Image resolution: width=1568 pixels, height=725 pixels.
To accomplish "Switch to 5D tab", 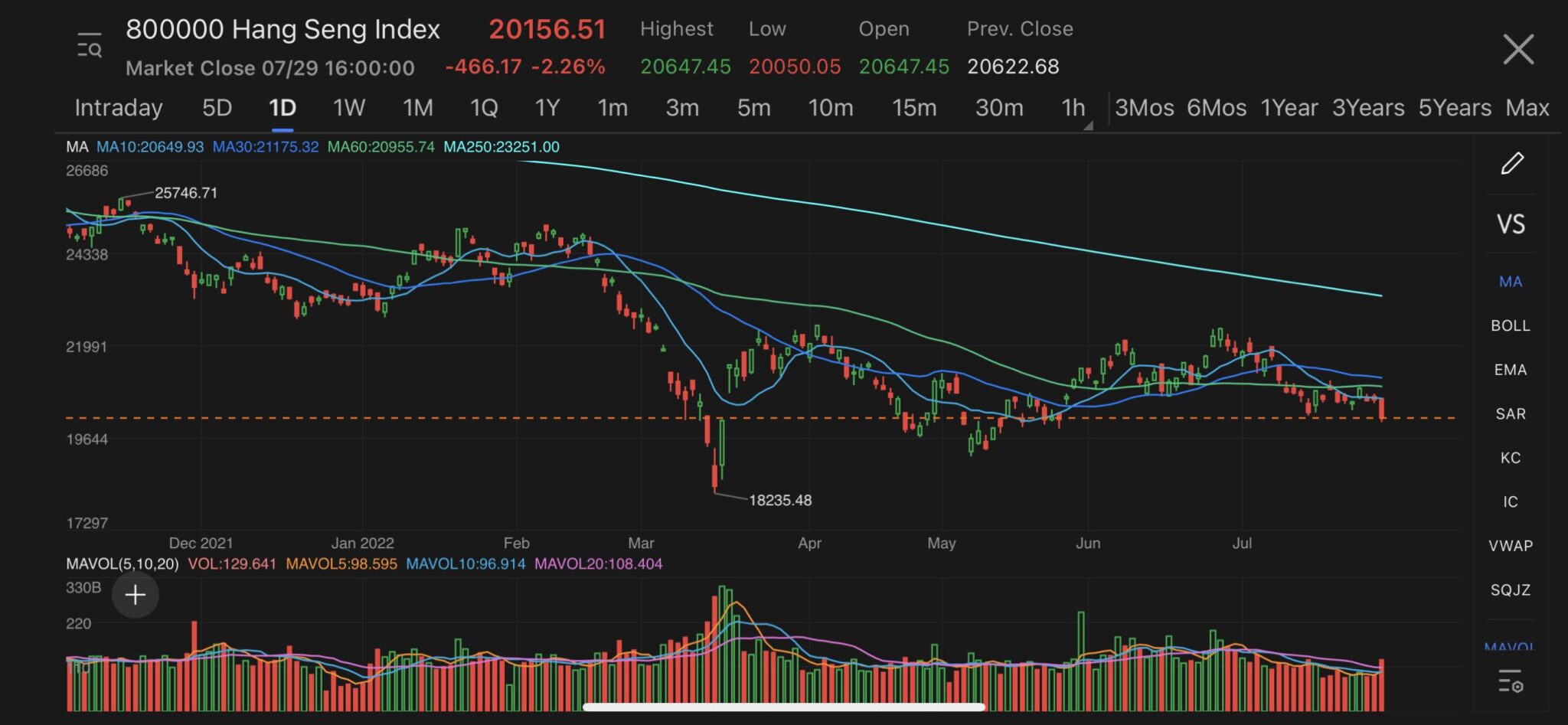I will pos(217,108).
